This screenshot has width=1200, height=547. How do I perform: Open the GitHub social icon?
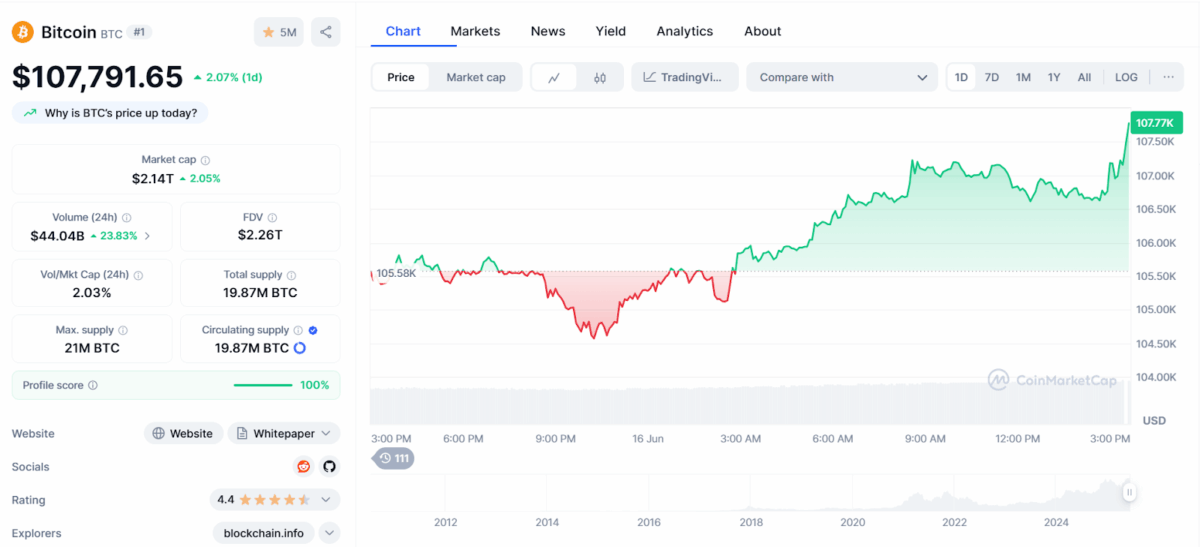[x=329, y=466]
